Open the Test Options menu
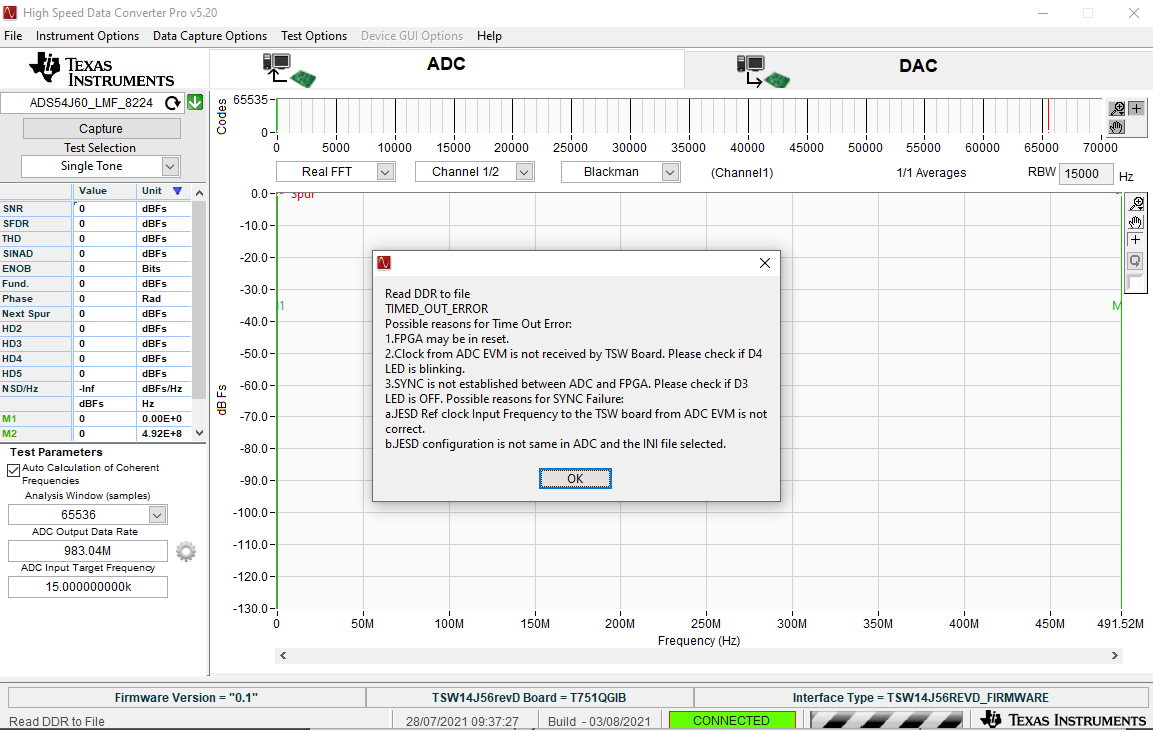Image resolution: width=1153 pixels, height=730 pixels. click(x=314, y=36)
